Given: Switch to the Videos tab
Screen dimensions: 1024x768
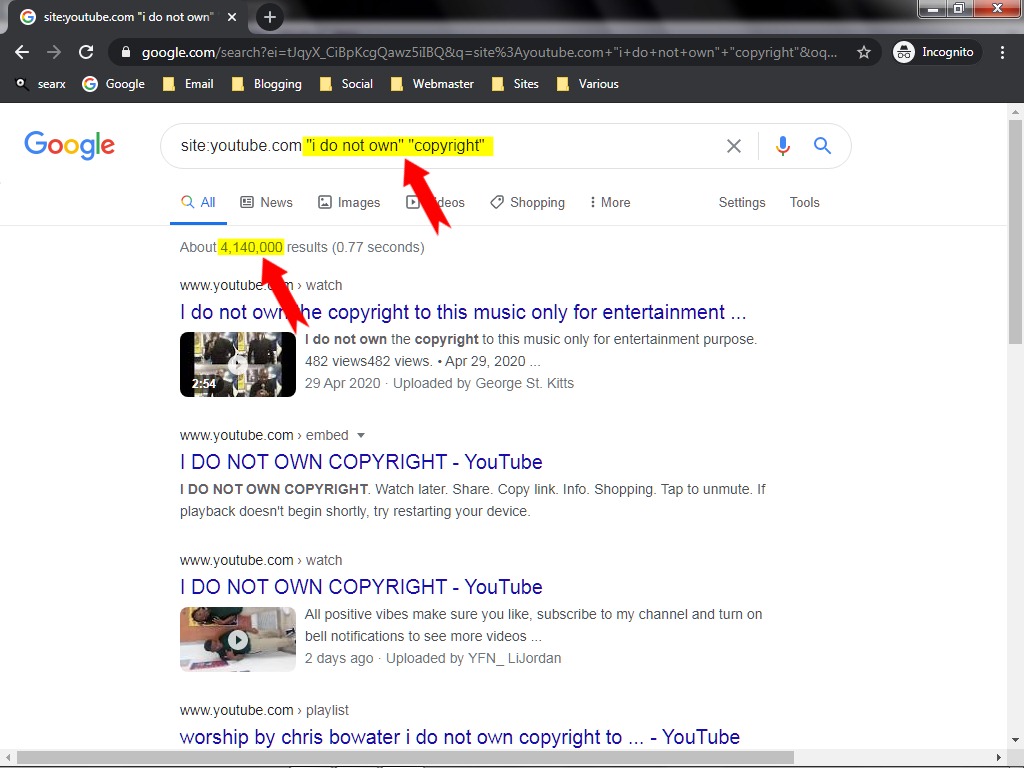Looking at the screenshot, I should (435, 202).
